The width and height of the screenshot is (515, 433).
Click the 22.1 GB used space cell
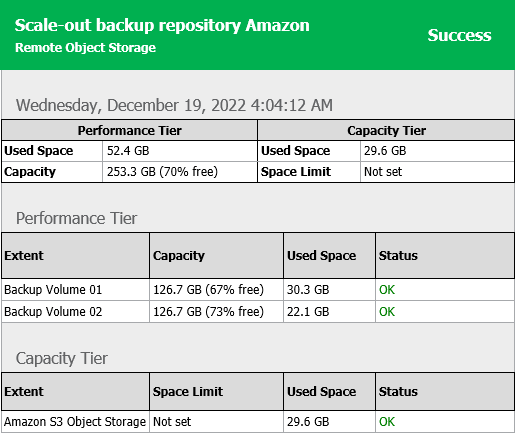329,312
